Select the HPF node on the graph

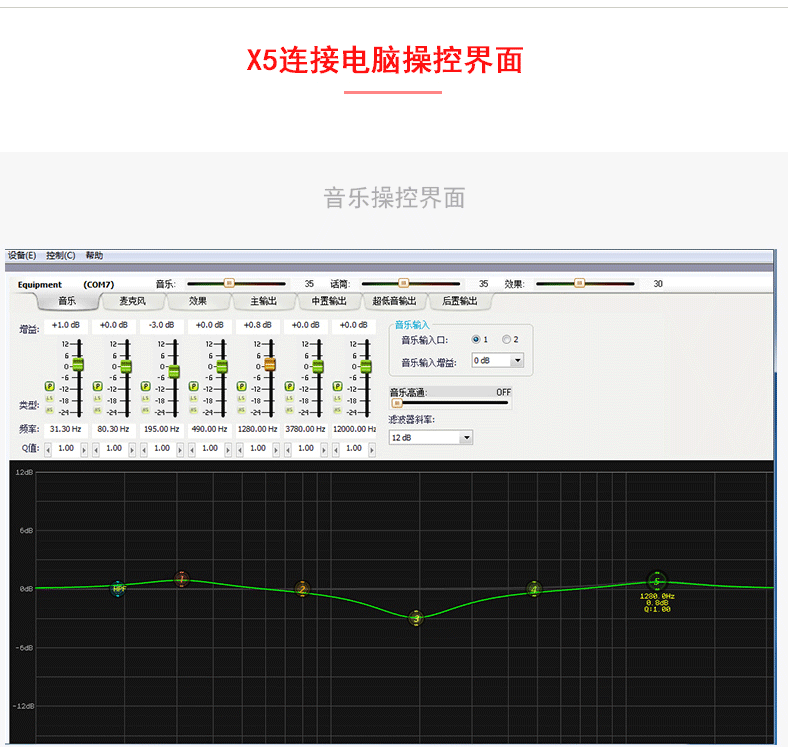(x=118, y=588)
